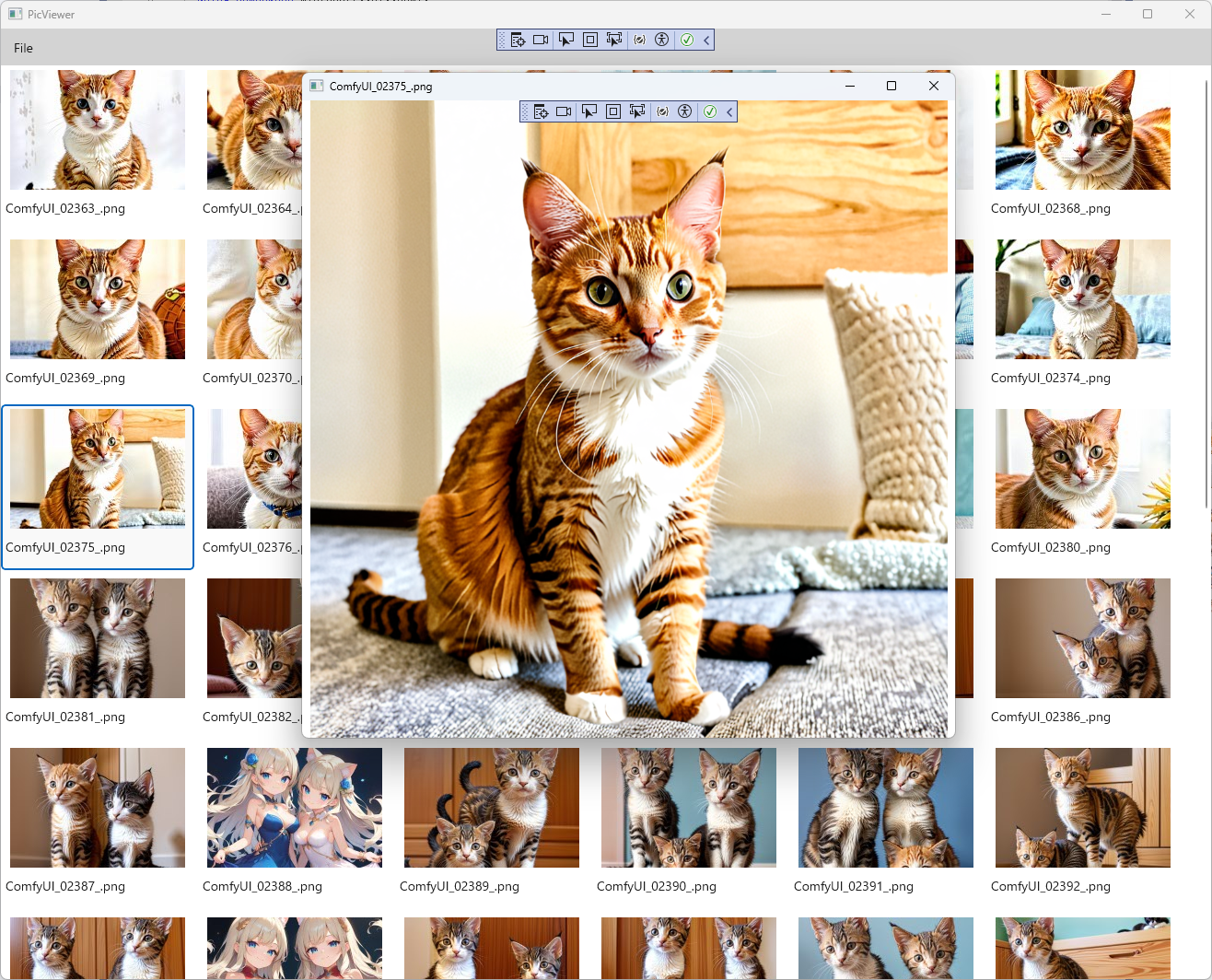Collapse the image window debug toolbar chevron
The height and width of the screenshot is (980, 1212).
point(729,111)
